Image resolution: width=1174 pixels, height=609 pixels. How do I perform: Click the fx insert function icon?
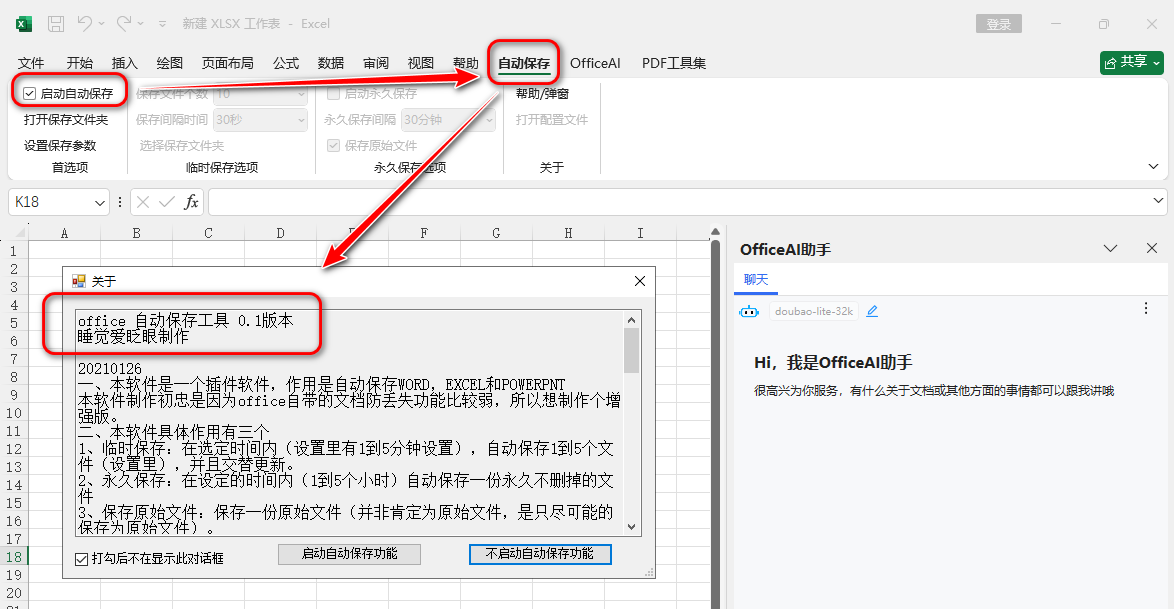click(191, 202)
